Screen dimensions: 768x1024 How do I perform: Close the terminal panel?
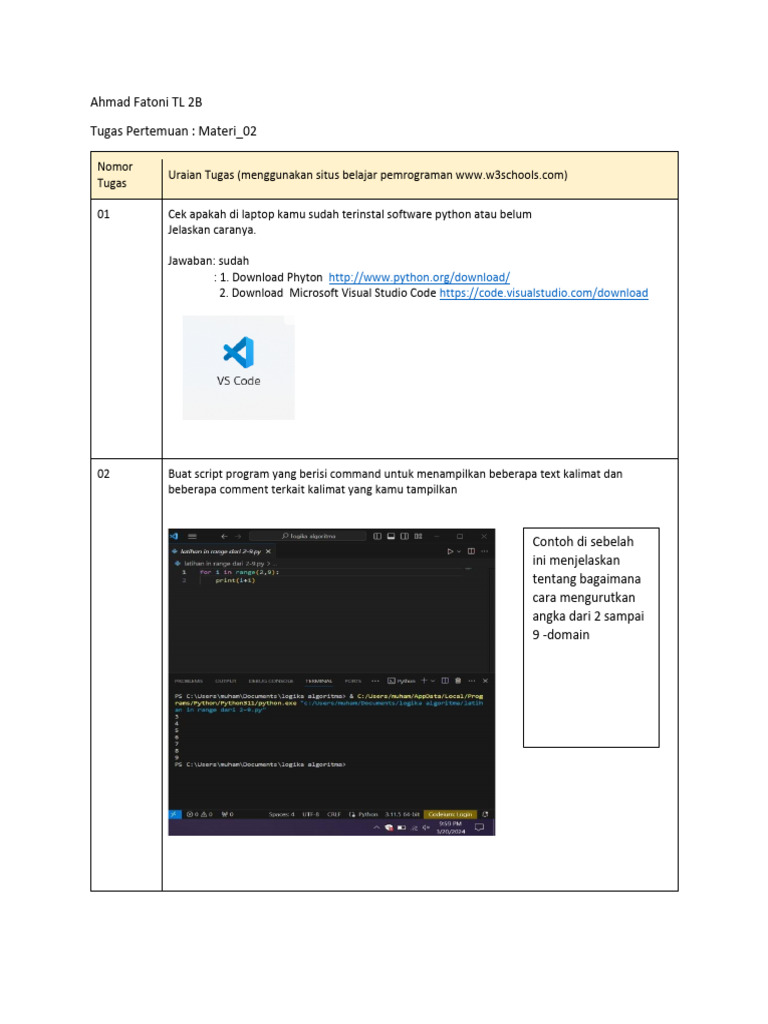pyautogui.click(x=485, y=681)
